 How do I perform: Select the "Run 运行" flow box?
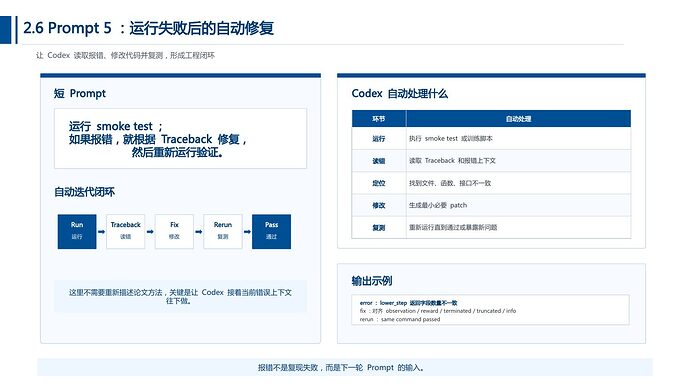pyautogui.click(x=77, y=231)
